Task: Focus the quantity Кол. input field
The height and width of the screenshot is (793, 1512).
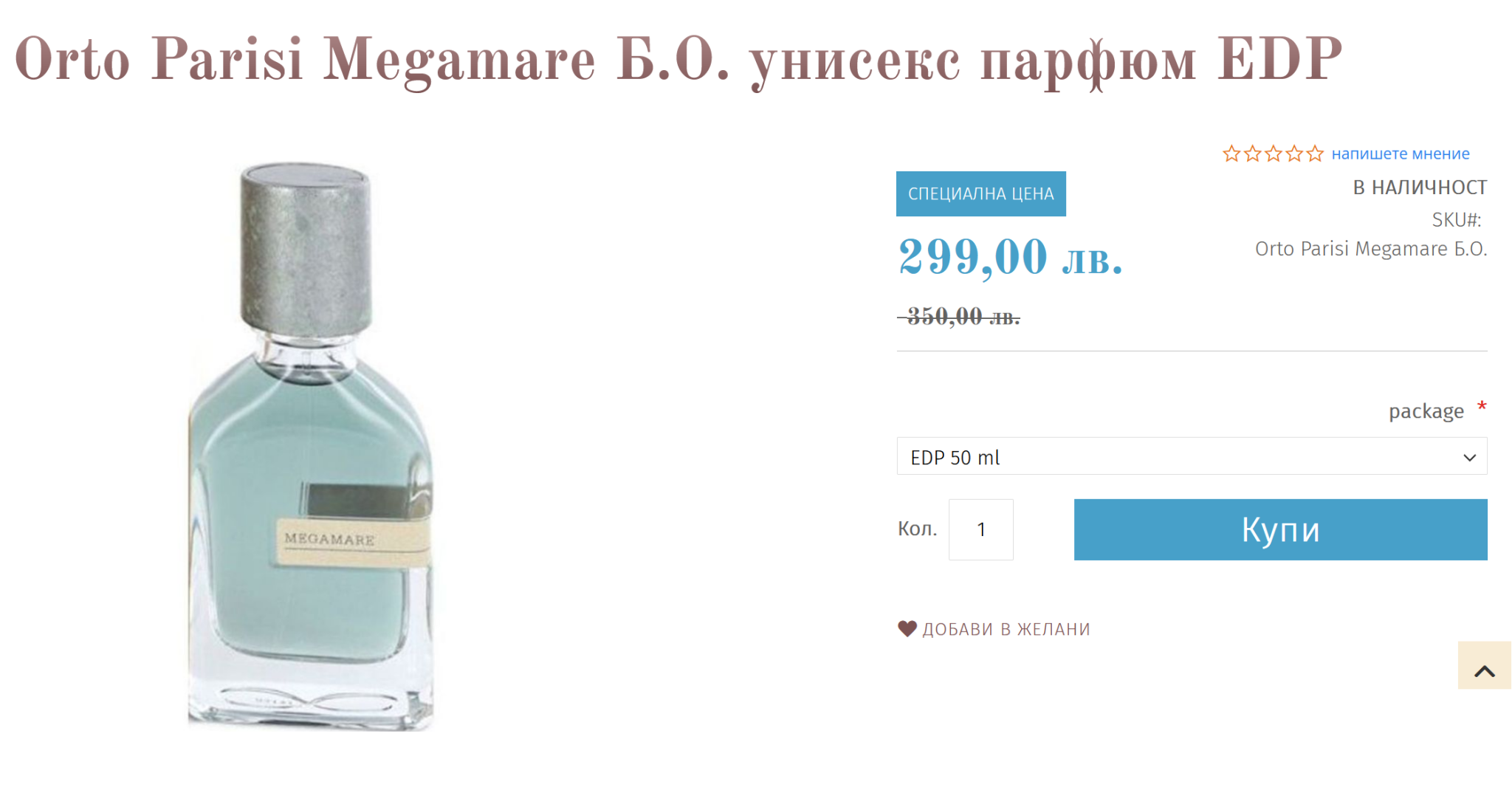Action: (x=980, y=529)
